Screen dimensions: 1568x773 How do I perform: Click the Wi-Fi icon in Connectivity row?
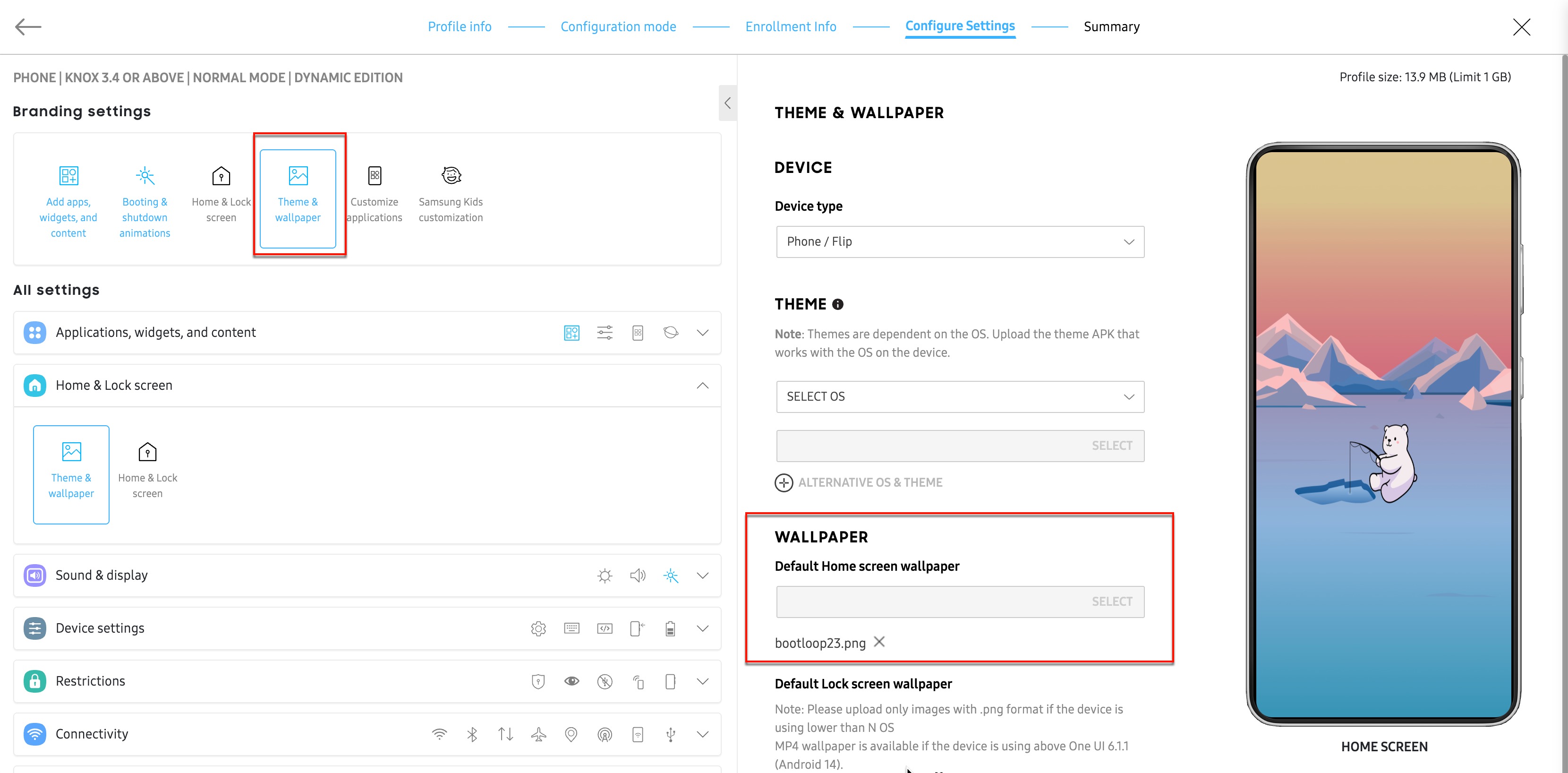tap(439, 734)
